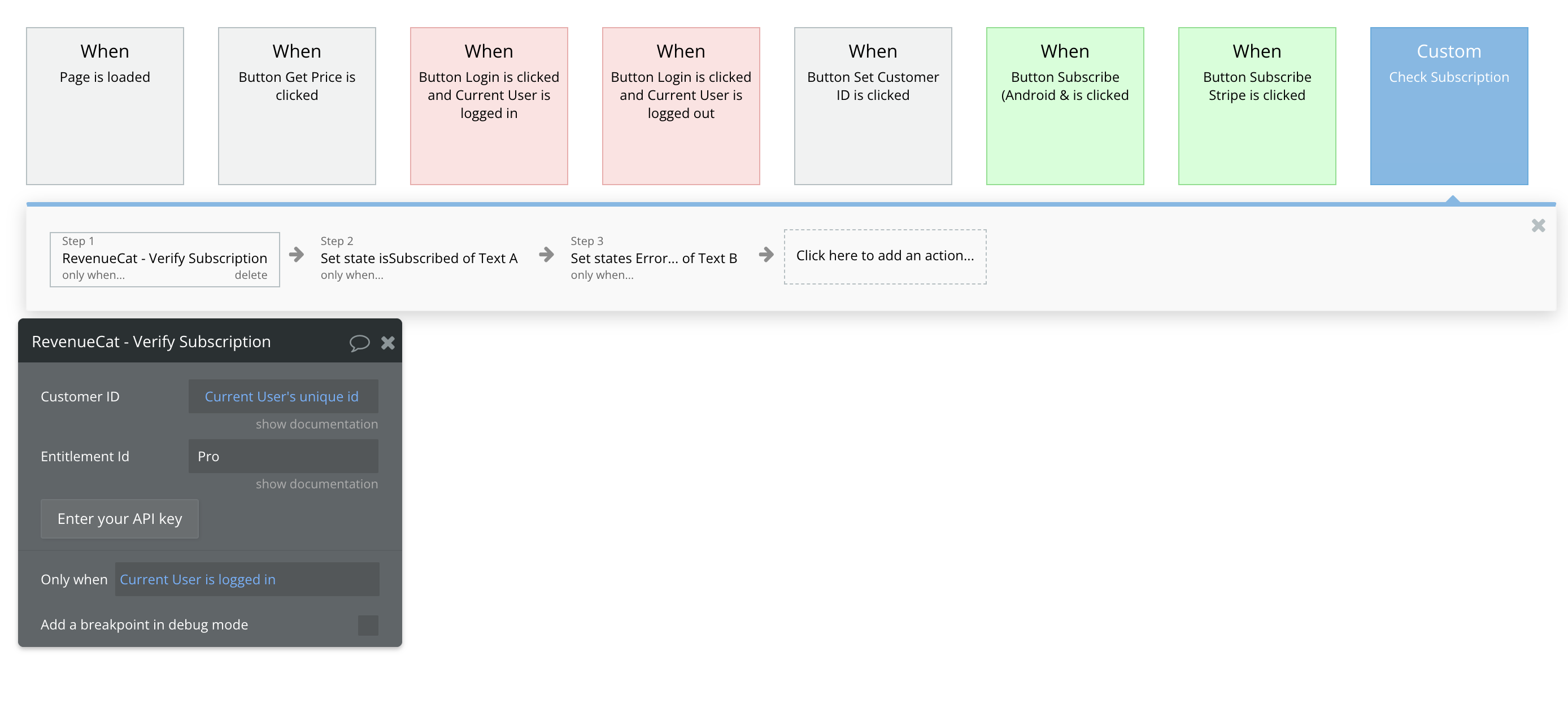The width and height of the screenshot is (1568, 726).
Task: Open the Page is loaded workflow event
Action: (x=104, y=106)
